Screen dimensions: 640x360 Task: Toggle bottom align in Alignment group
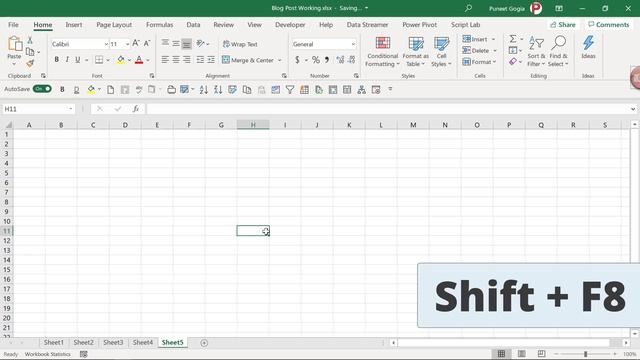[187, 44]
